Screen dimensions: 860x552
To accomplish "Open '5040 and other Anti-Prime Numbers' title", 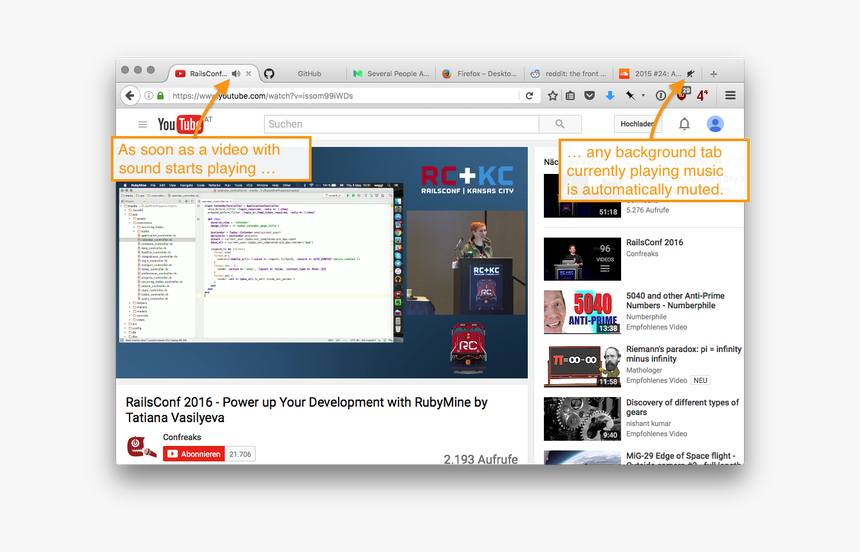I will [676, 301].
